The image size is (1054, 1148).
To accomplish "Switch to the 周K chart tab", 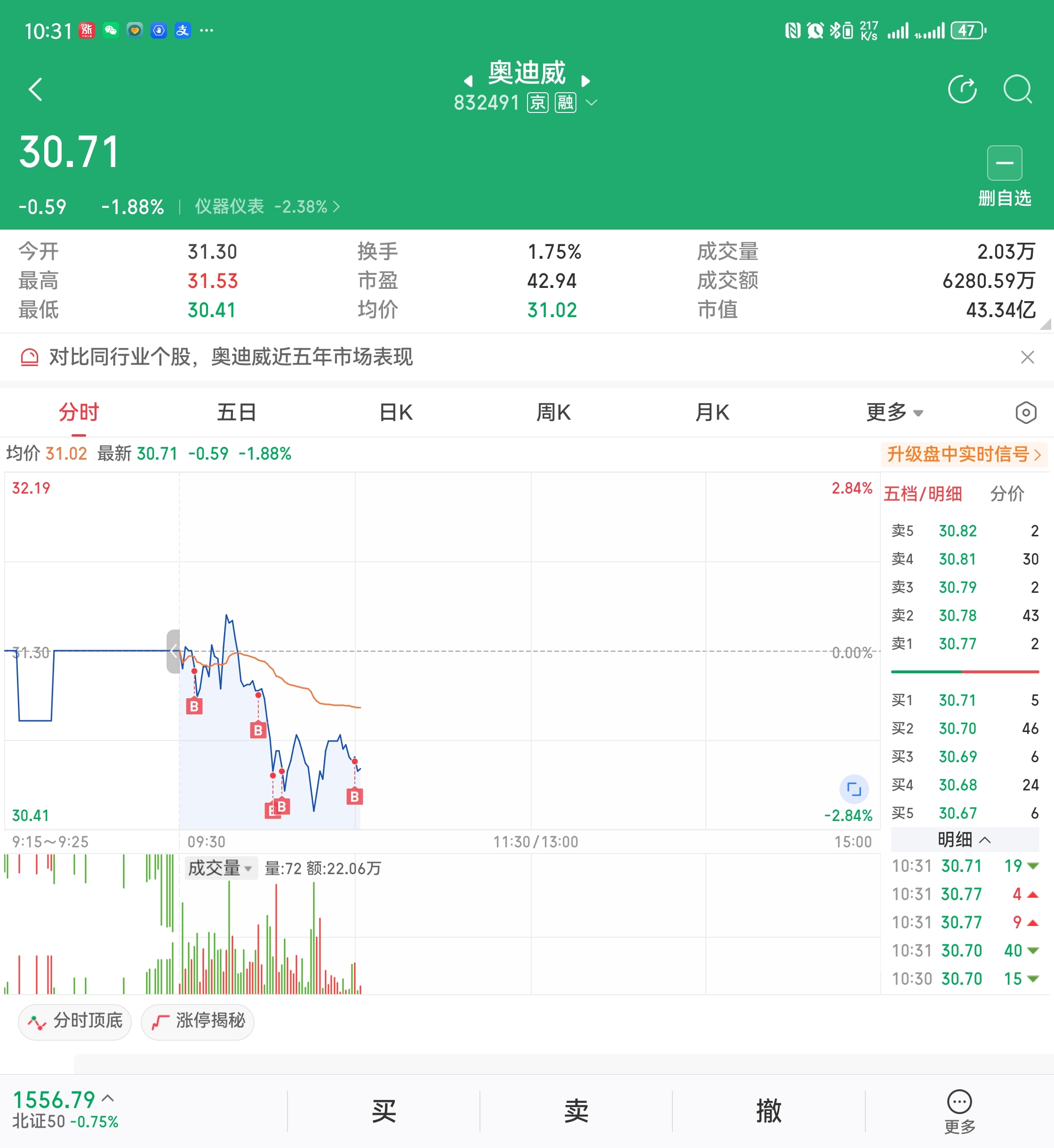I will (x=553, y=412).
